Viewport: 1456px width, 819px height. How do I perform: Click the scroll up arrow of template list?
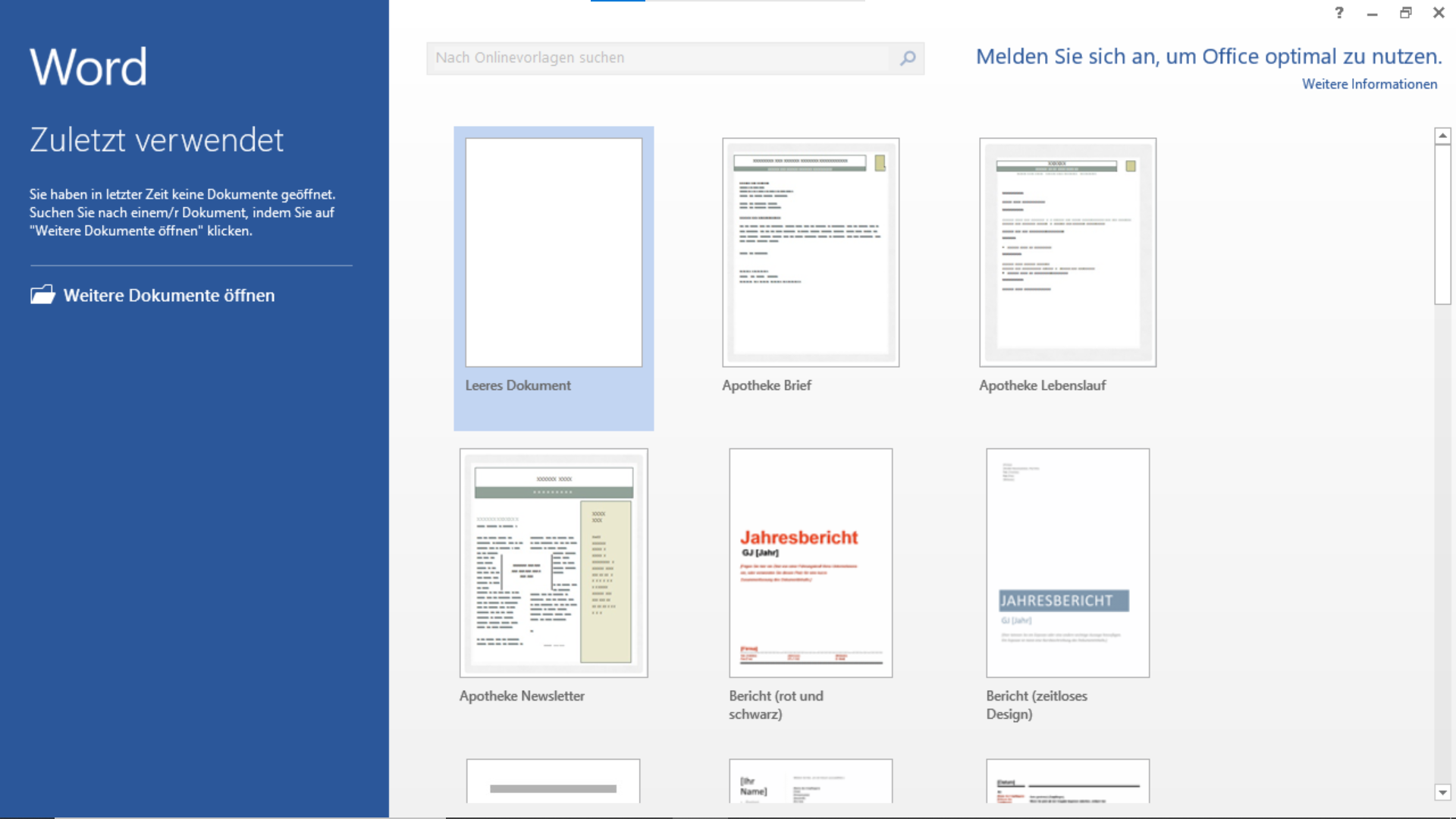pyautogui.click(x=1442, y=136)
